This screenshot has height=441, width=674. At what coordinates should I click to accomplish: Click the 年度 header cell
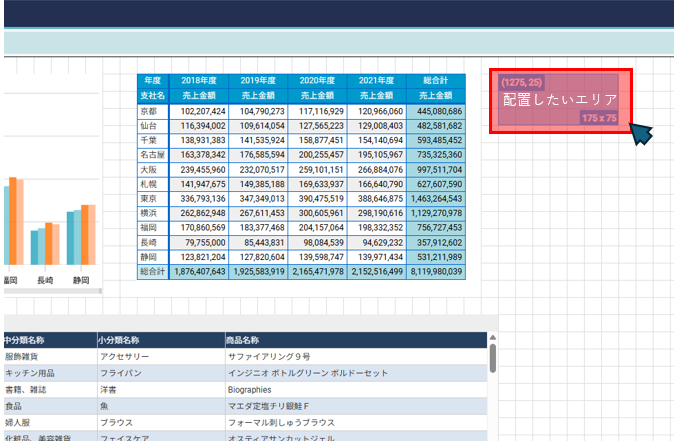(x=152, y=80)
